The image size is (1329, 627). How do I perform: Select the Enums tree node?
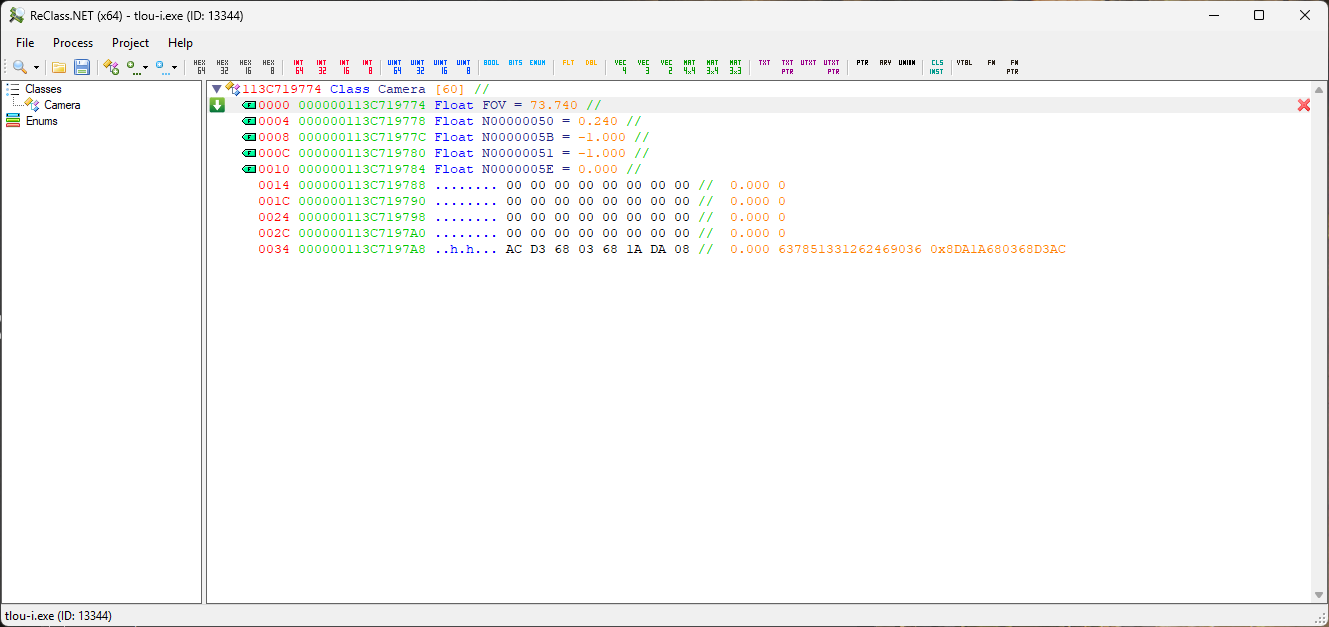point(41,121)
